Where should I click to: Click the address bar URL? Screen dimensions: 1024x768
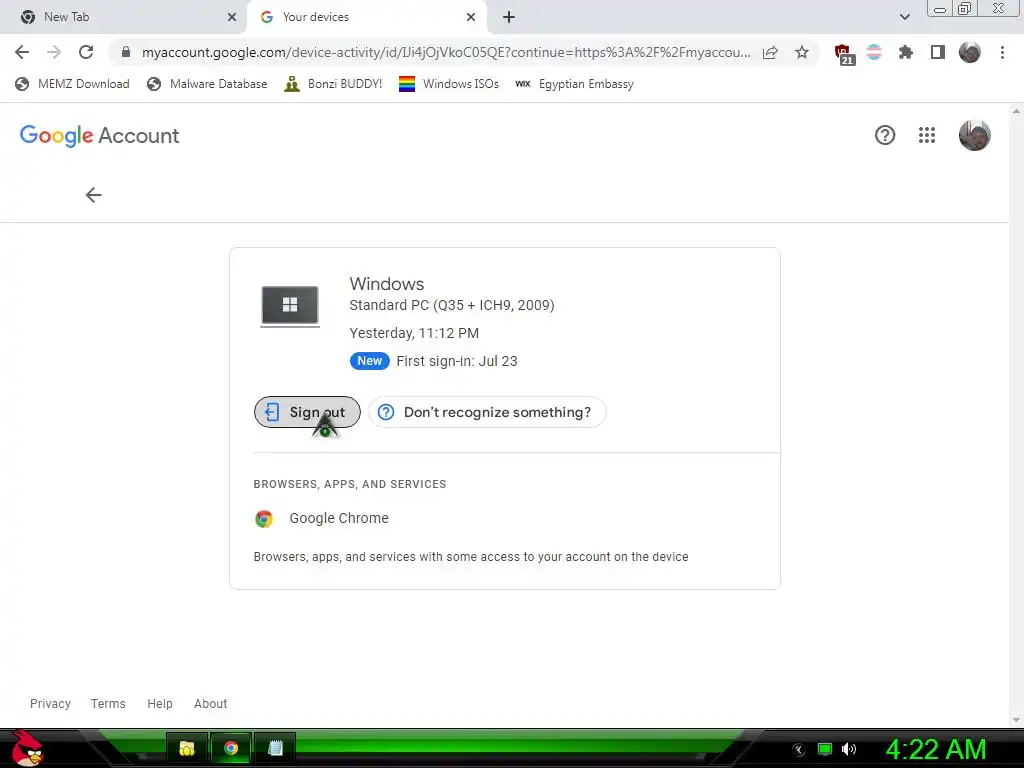tap(446, 52)
